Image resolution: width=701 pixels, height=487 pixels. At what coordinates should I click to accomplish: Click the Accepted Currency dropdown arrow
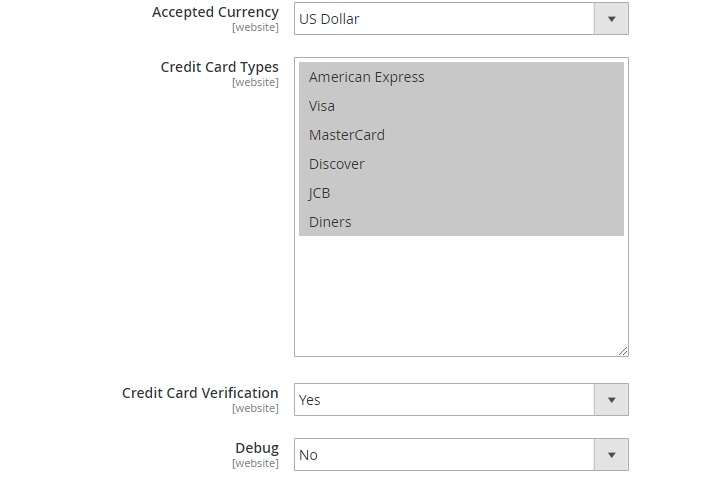pyautogui.click(x=611, y=18)
